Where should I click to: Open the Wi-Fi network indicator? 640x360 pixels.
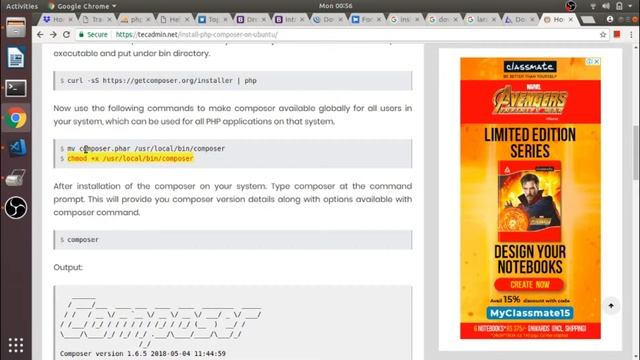pyautogui.click(x=593, y=6)
